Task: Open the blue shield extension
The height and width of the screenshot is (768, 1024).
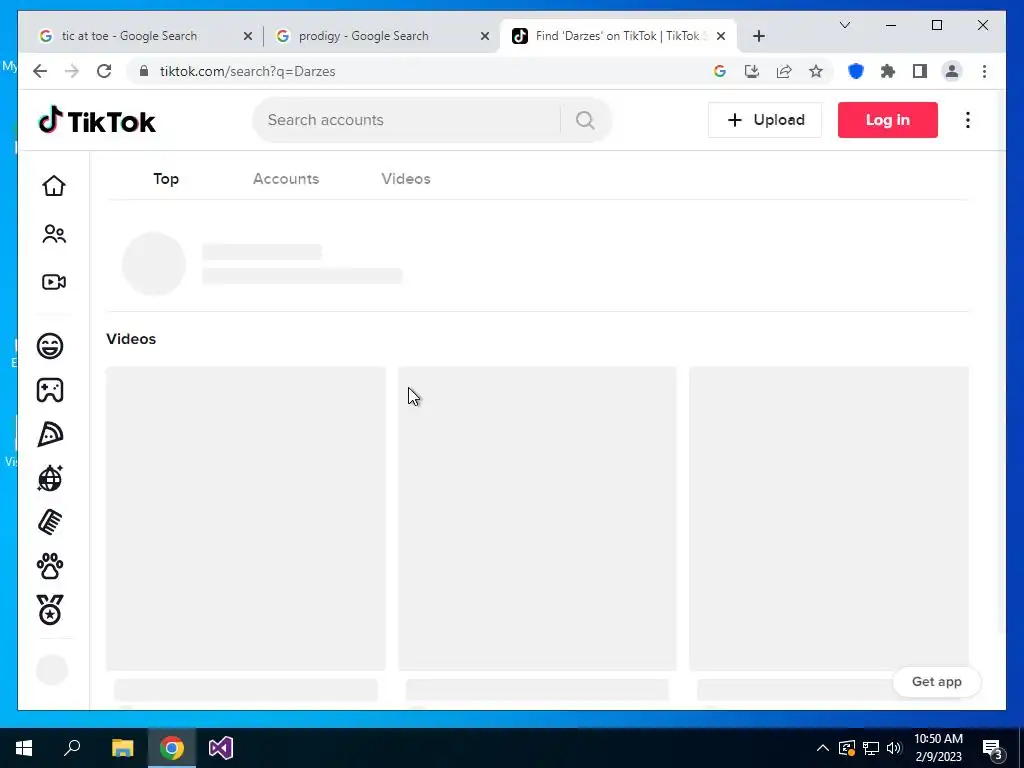Action: pos(856,71)
